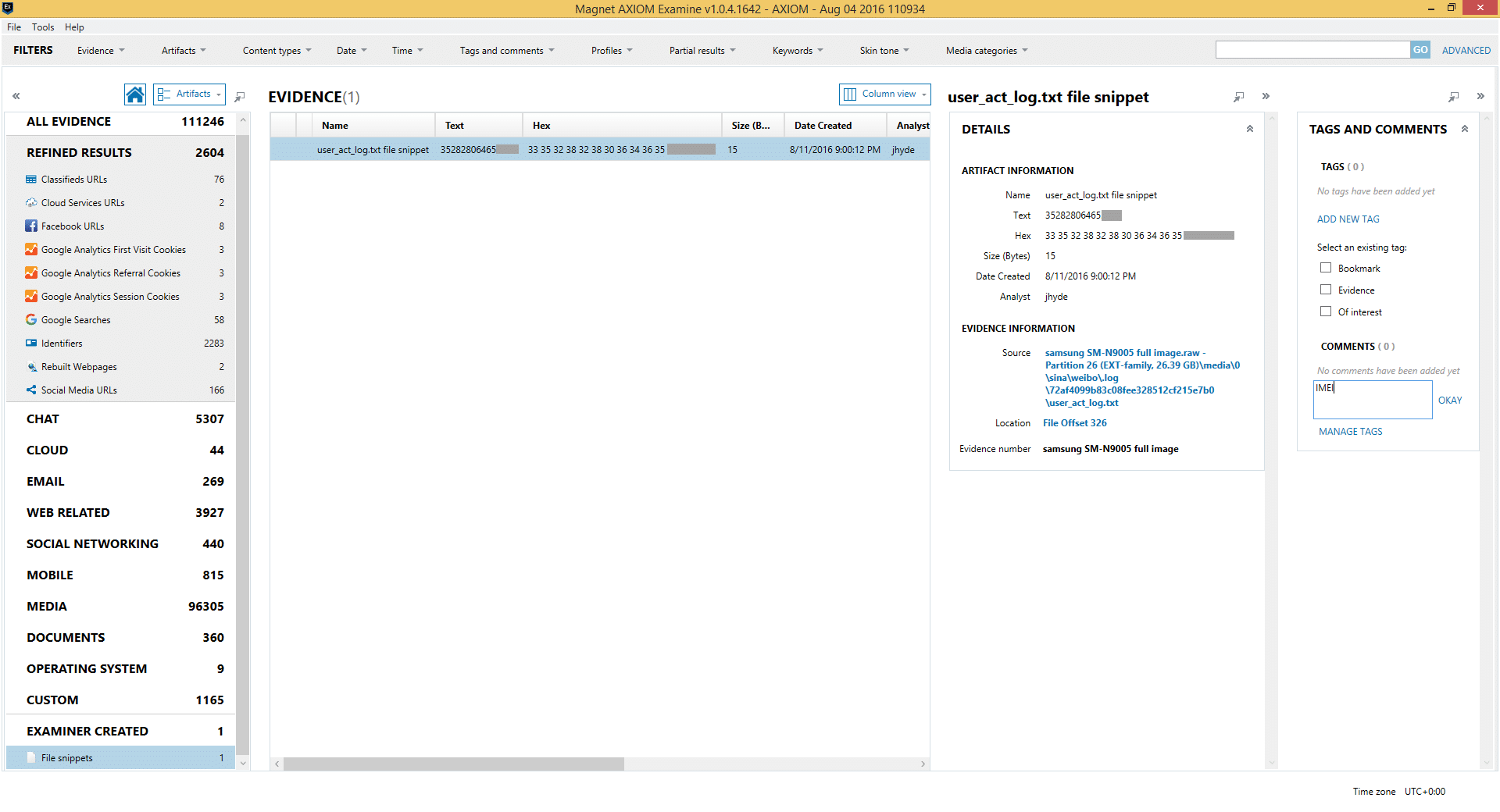Open the Artifacts view selector in navigation pane
Viewport: 1500px width, 812px height.
pos(189,94)
